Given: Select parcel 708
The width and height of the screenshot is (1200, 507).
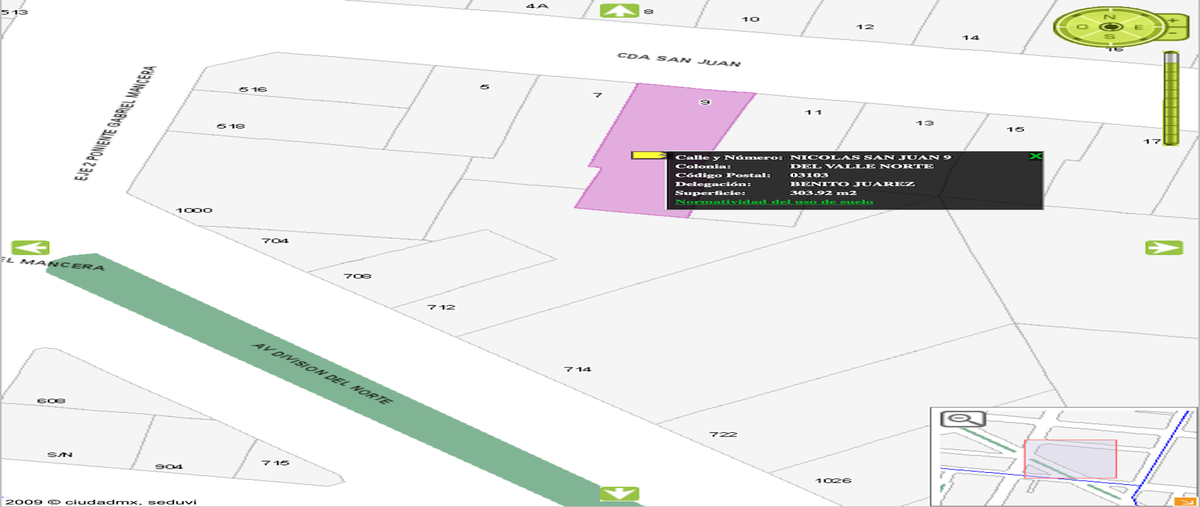Looking at the screenshot, I should tap(357, 276).
